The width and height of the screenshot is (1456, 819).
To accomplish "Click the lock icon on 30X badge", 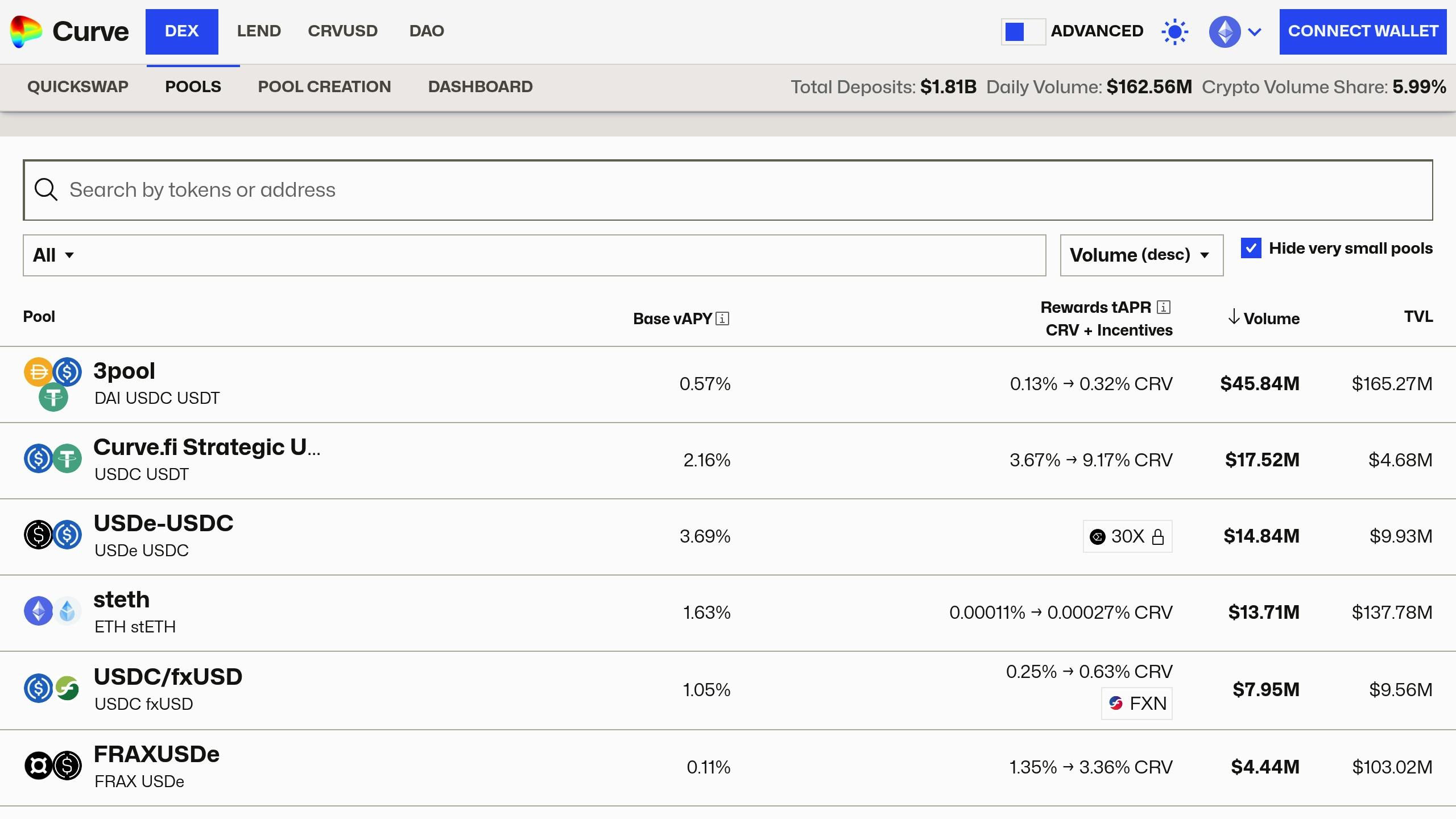I will pos(1158,537).
